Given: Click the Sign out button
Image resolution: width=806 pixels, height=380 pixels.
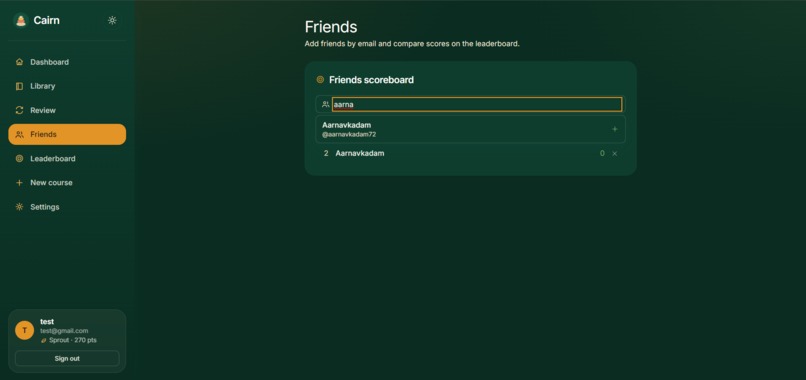Looking at the screenshot, I should pyautogui.click(x=67, y=358).
